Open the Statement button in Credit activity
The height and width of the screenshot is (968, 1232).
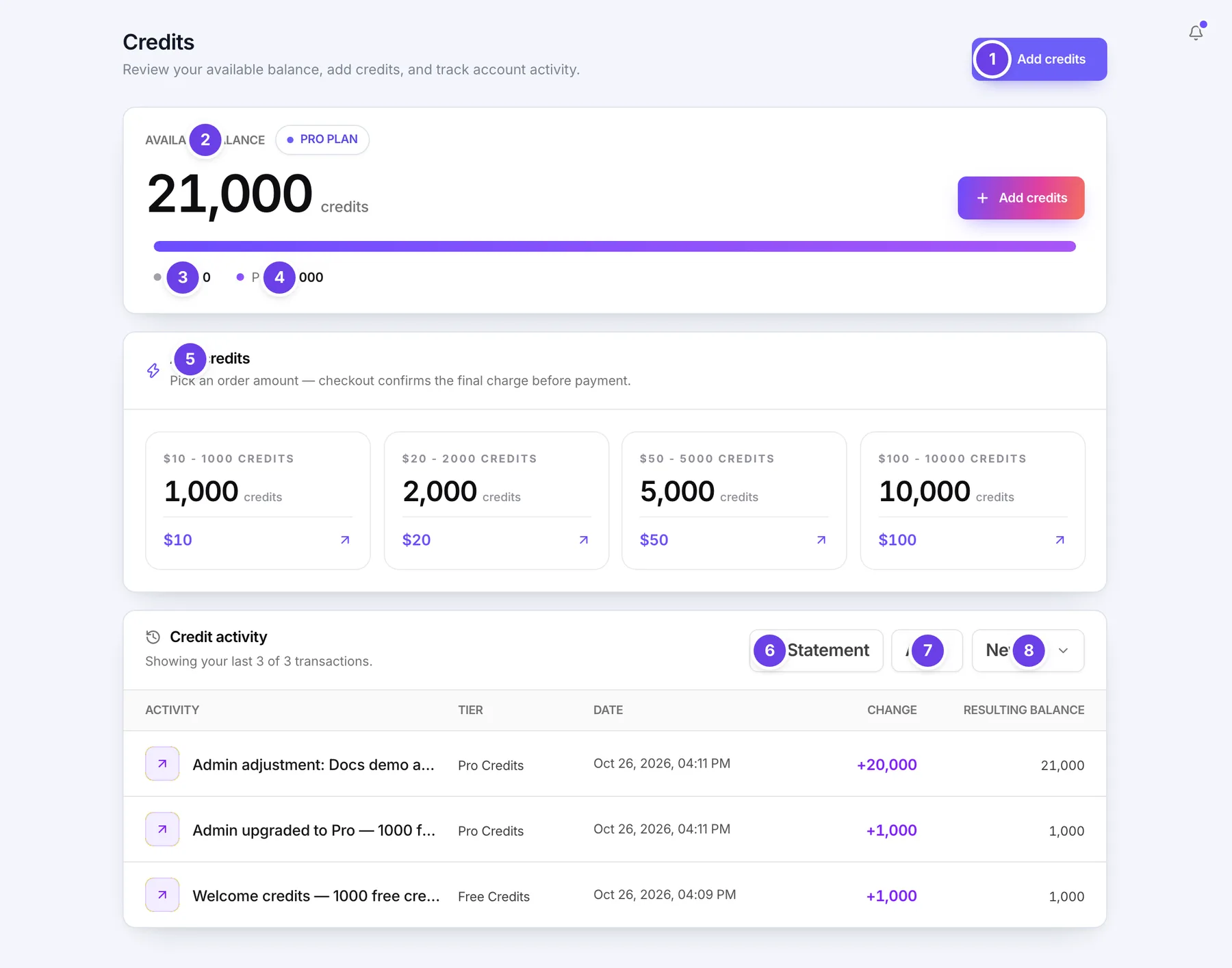coord(816,650)
